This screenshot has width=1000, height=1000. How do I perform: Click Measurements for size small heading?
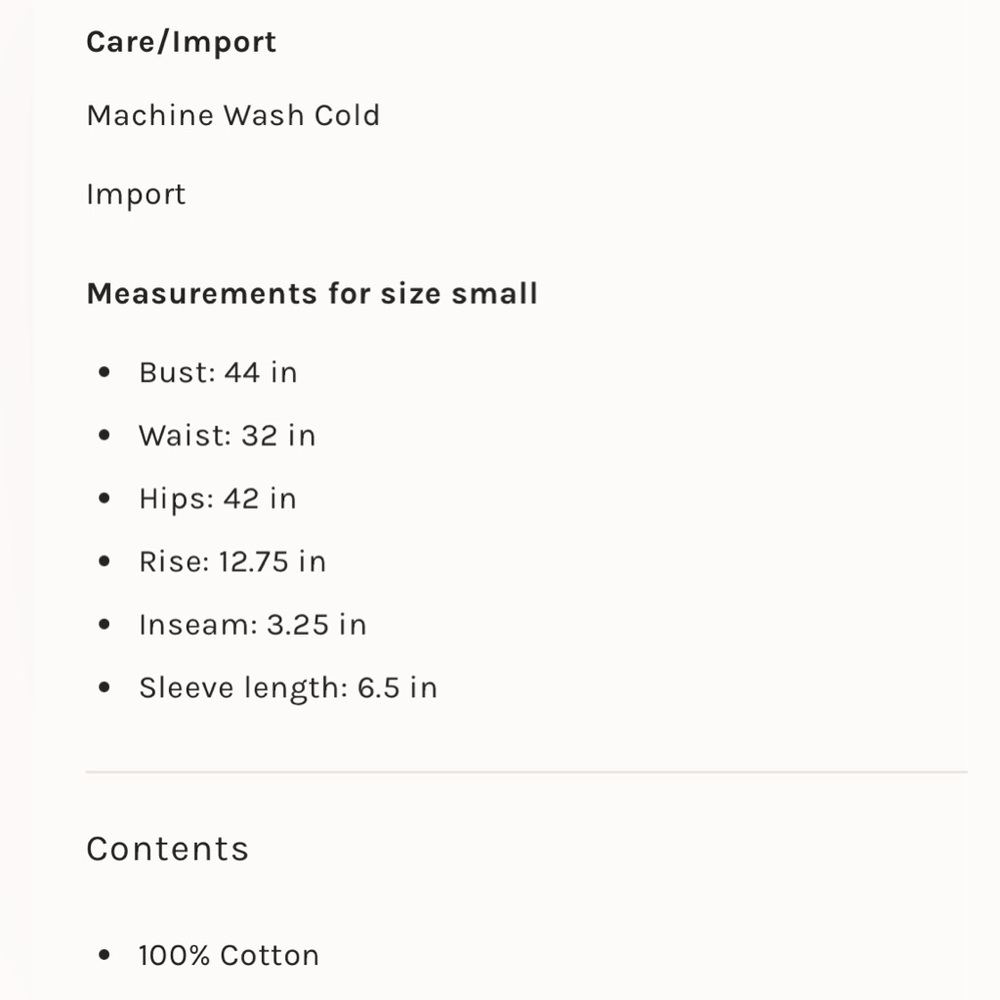312,294
